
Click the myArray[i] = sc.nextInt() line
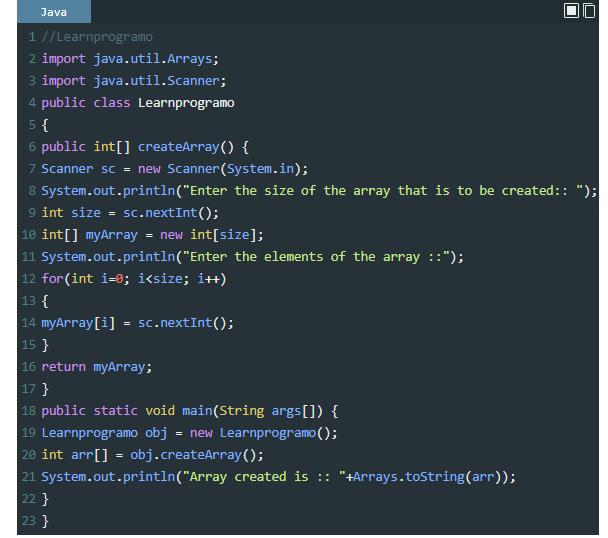point(138,323)
